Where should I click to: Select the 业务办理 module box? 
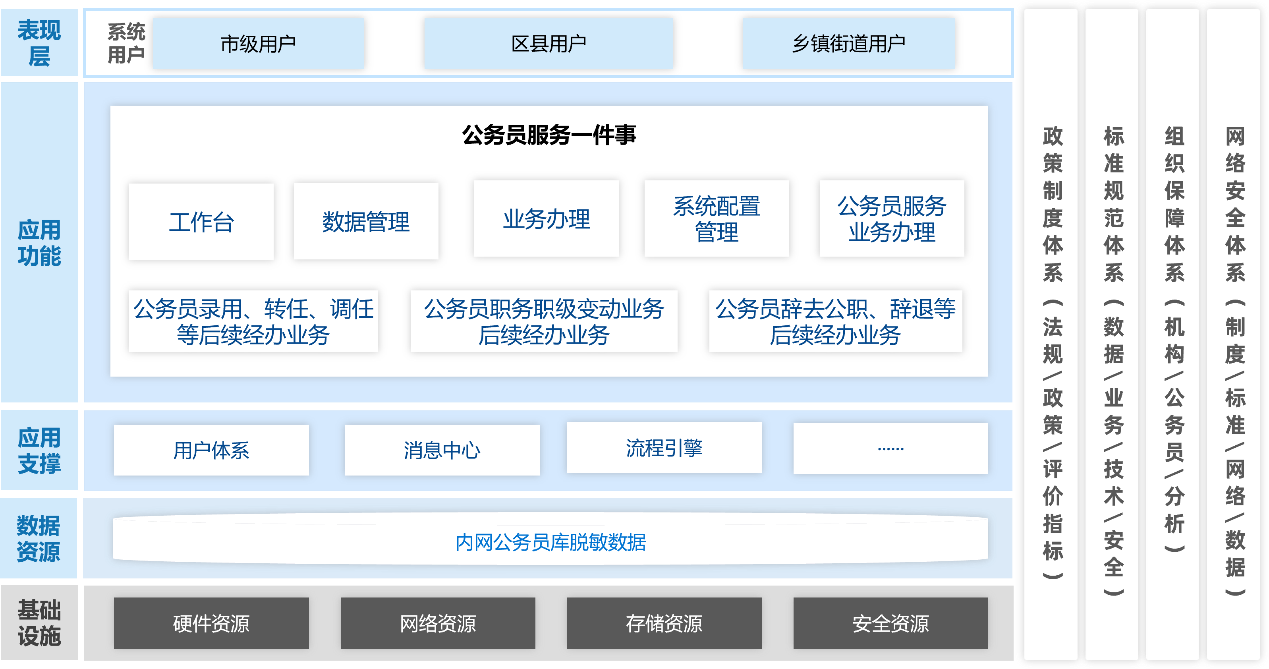click(546, 219)
